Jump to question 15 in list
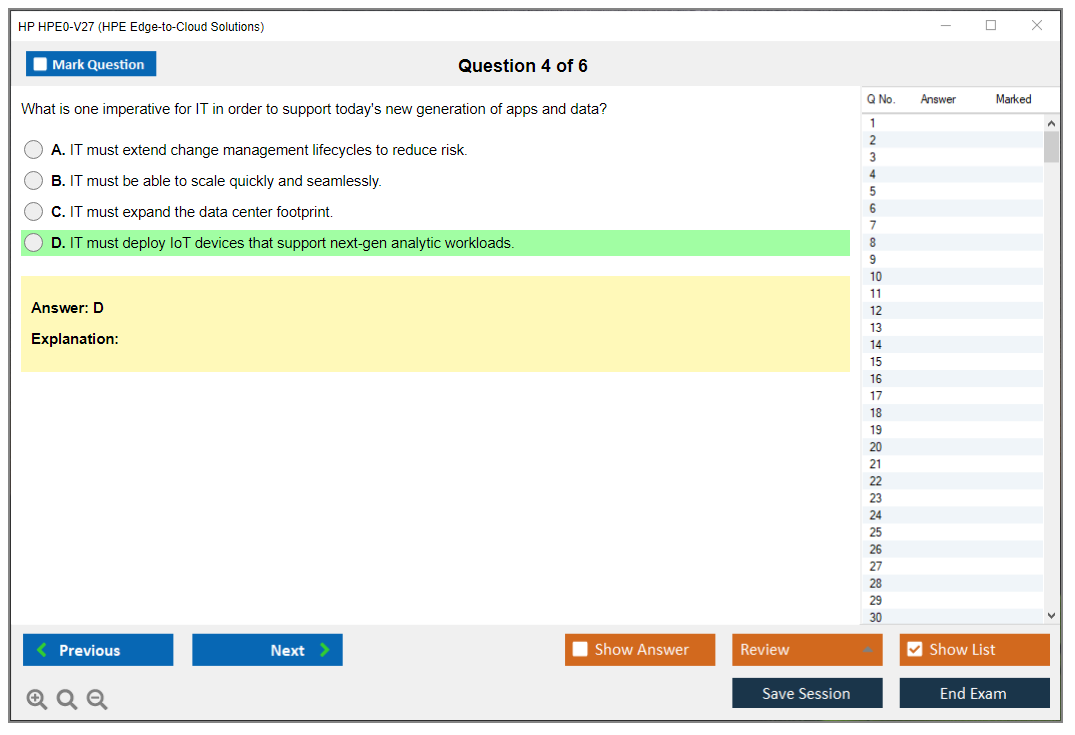 (x=876, y=362)
